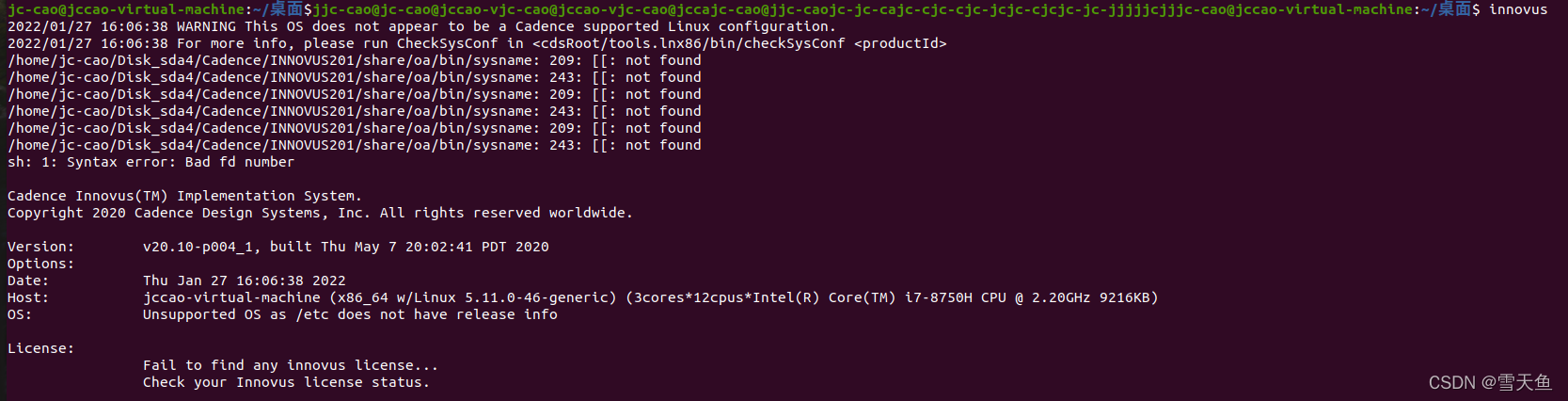
Task: Click the WARNING line about unsupported Cadence configuration
Action: (x=420, y=26)
